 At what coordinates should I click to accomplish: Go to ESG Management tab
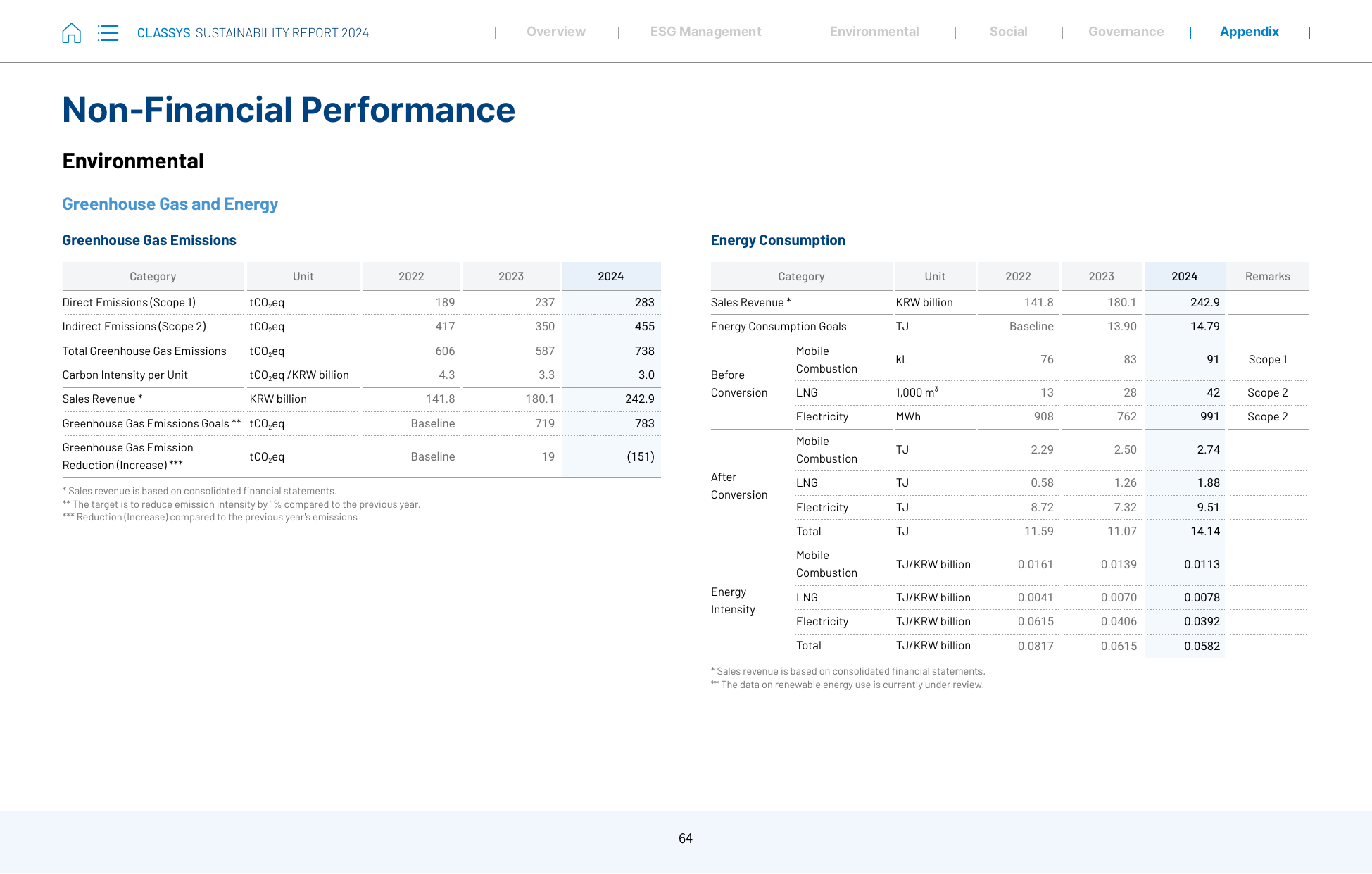coord(705,32)
